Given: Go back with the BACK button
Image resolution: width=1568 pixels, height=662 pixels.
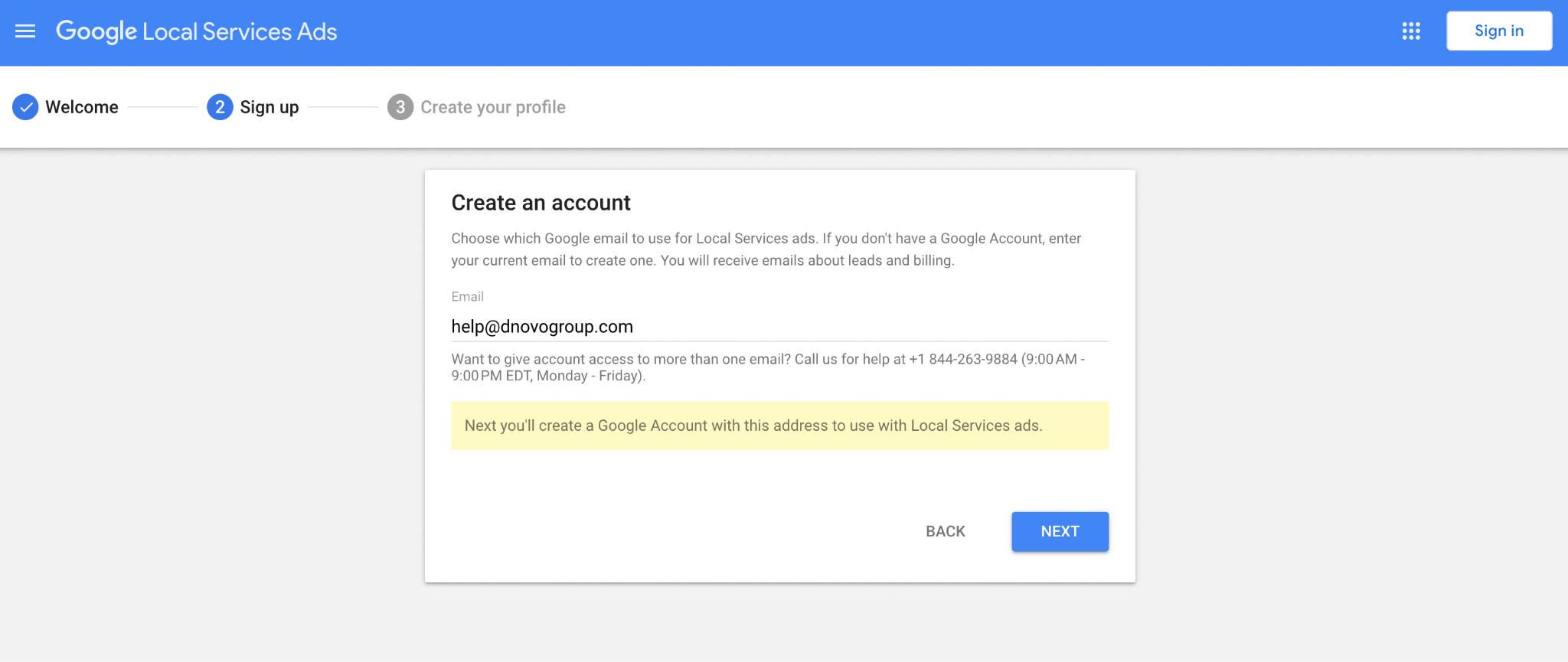Looking at the screenshot, I should point(945,531).
